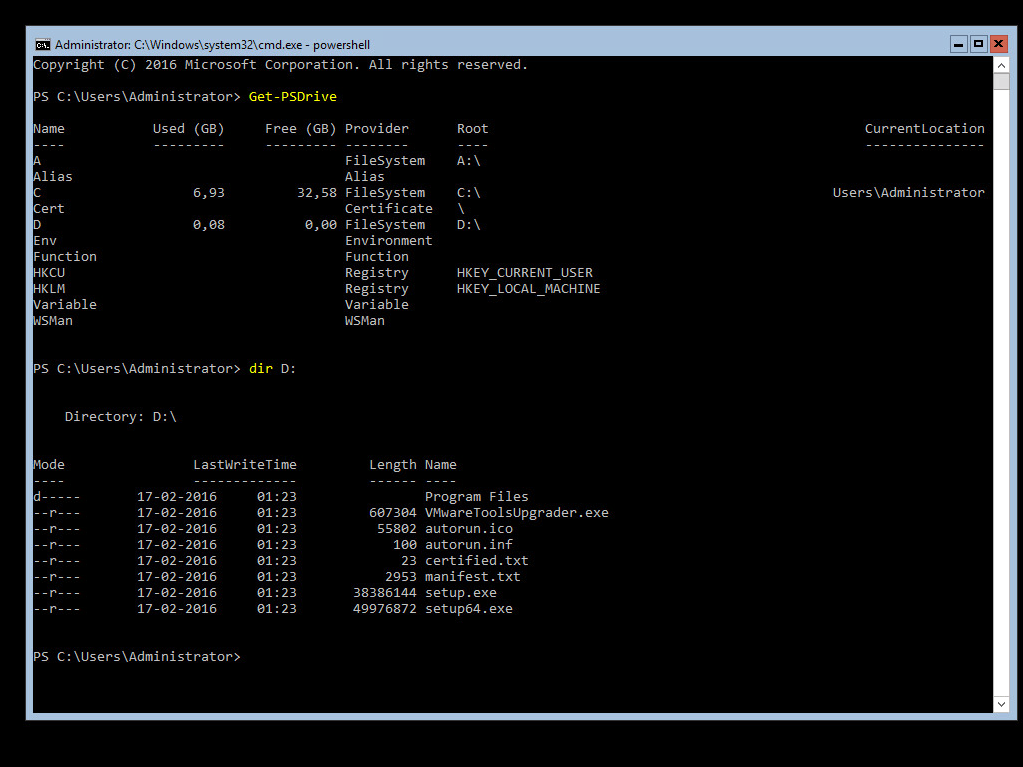
Task: Click the scrollbar up arrow
Action: click(x=1001, y=65)
